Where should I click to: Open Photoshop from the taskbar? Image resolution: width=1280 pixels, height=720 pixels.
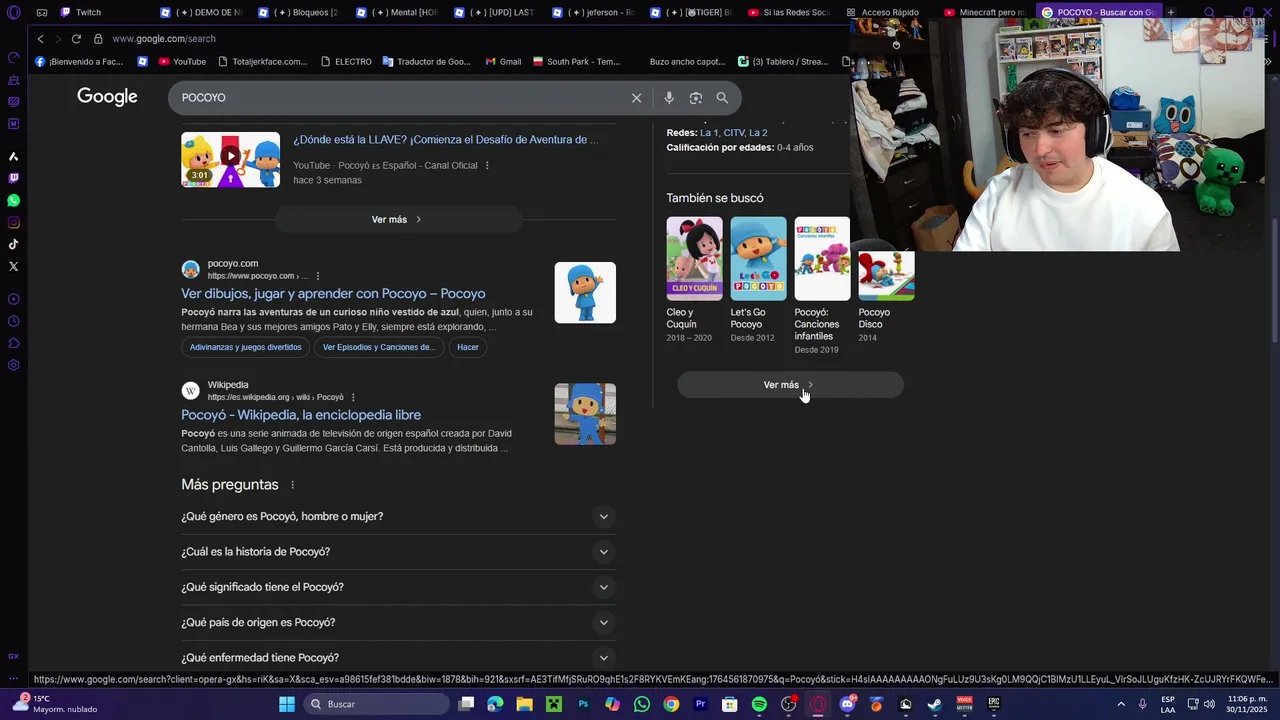[583, 704]
